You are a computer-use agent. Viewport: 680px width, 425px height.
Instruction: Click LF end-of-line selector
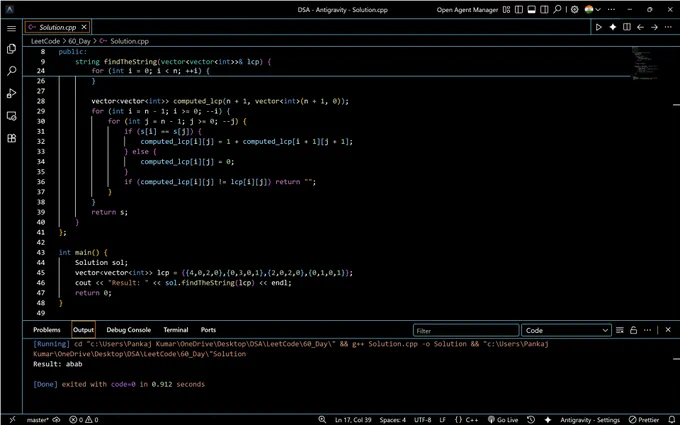pyautogui.click(x=442, y=420)
